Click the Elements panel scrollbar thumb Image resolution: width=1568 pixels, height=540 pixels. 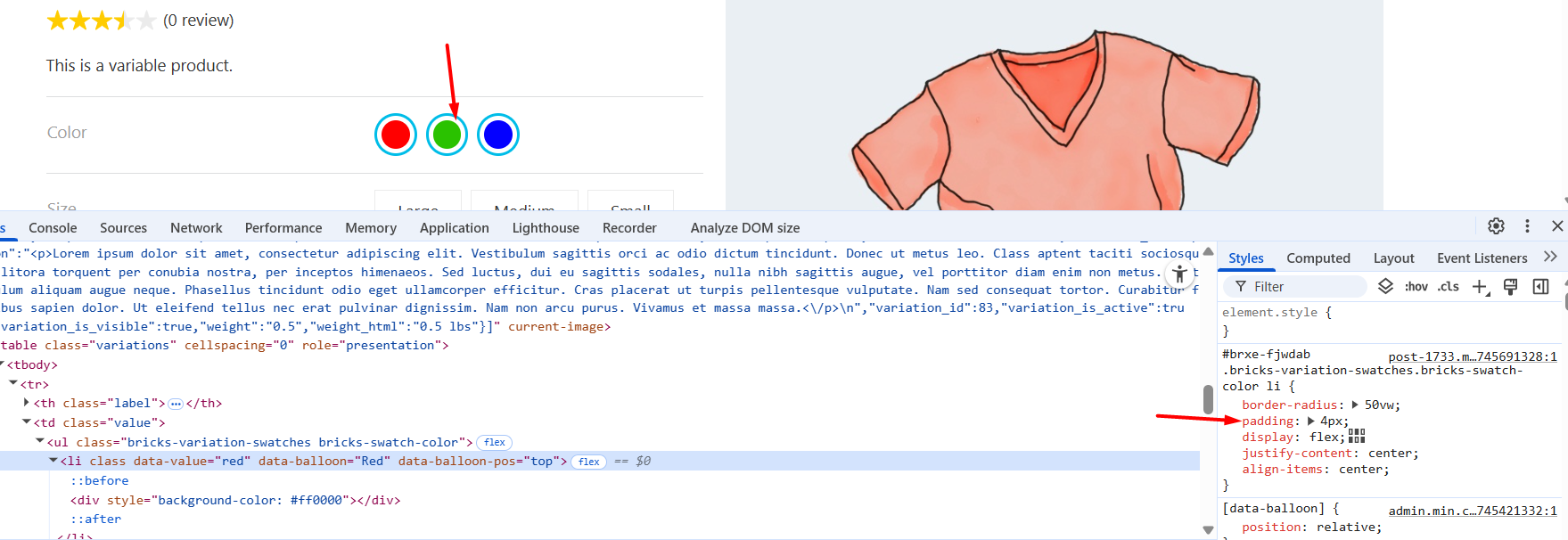tap(1208, 399)
